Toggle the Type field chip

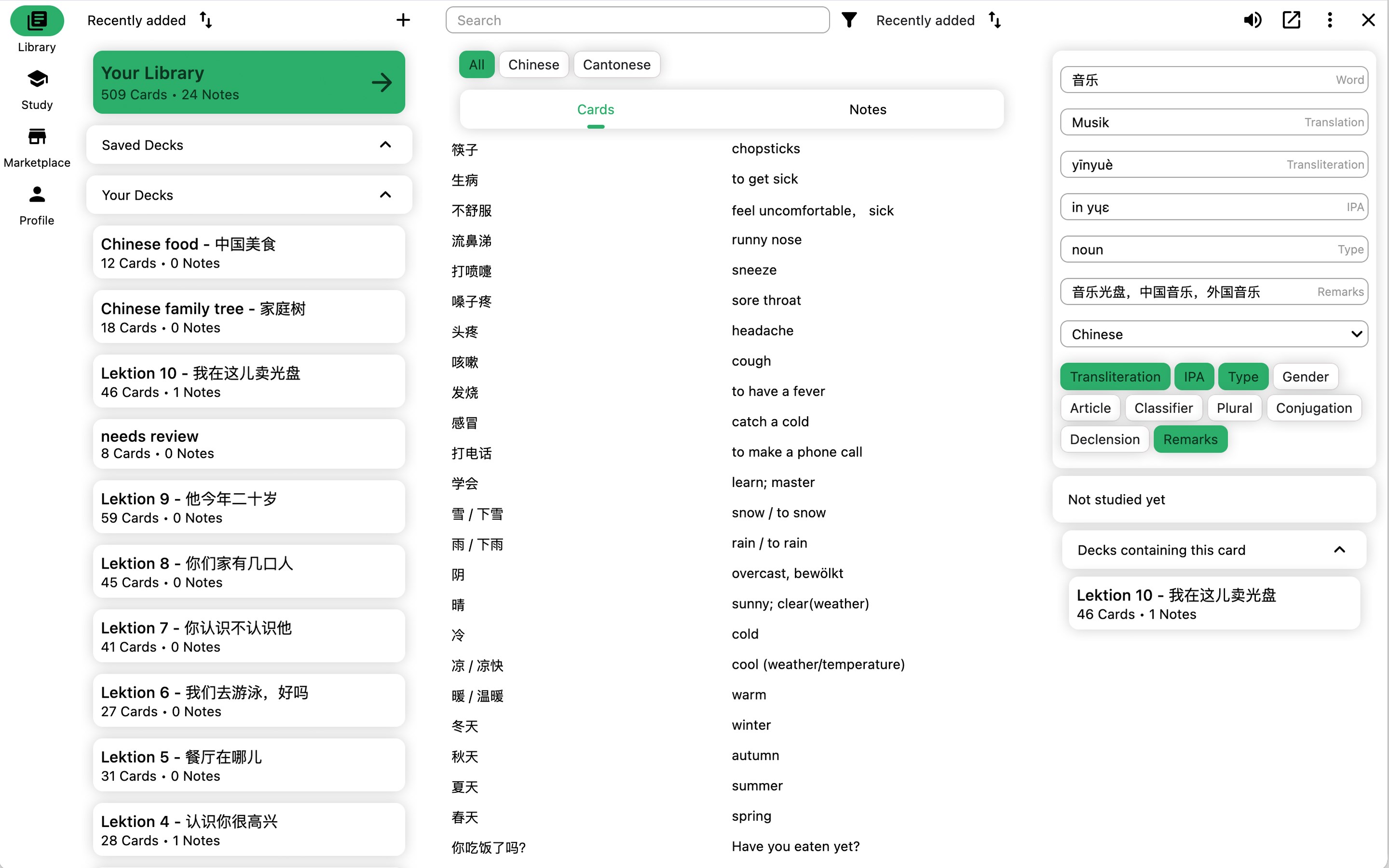pos(1243,377)
